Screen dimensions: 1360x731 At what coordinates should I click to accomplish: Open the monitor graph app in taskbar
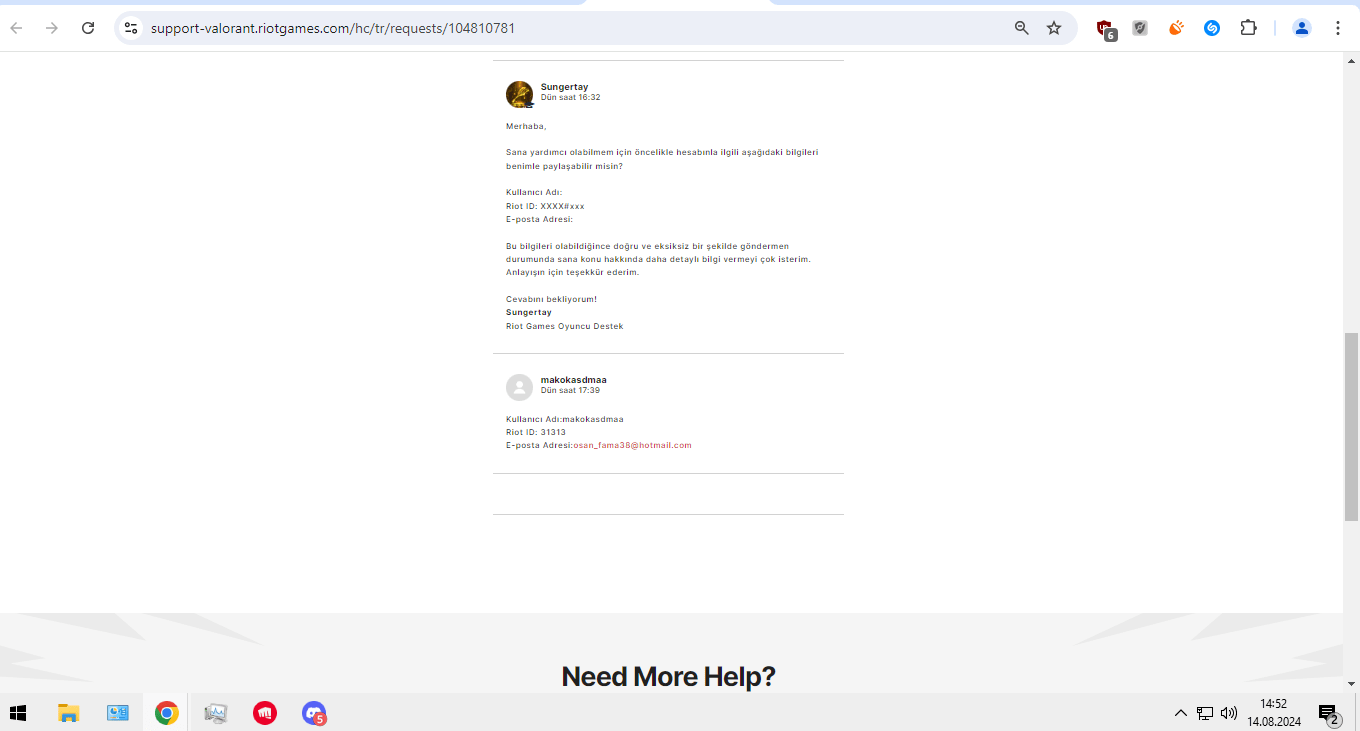216,713
